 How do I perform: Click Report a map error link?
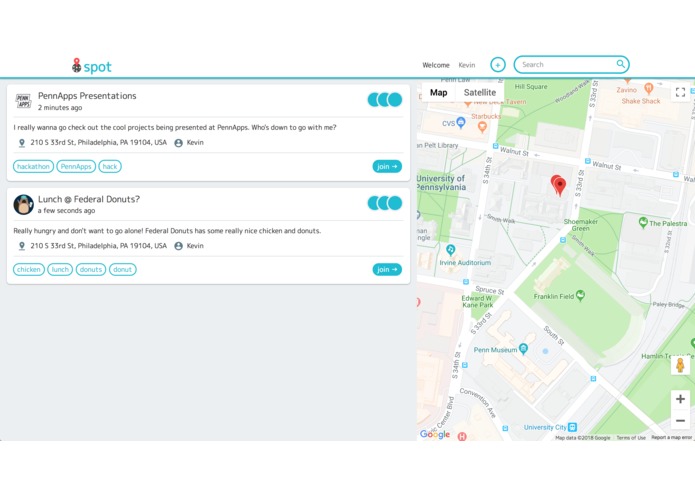pyautogui.click(x=672, y=438)
